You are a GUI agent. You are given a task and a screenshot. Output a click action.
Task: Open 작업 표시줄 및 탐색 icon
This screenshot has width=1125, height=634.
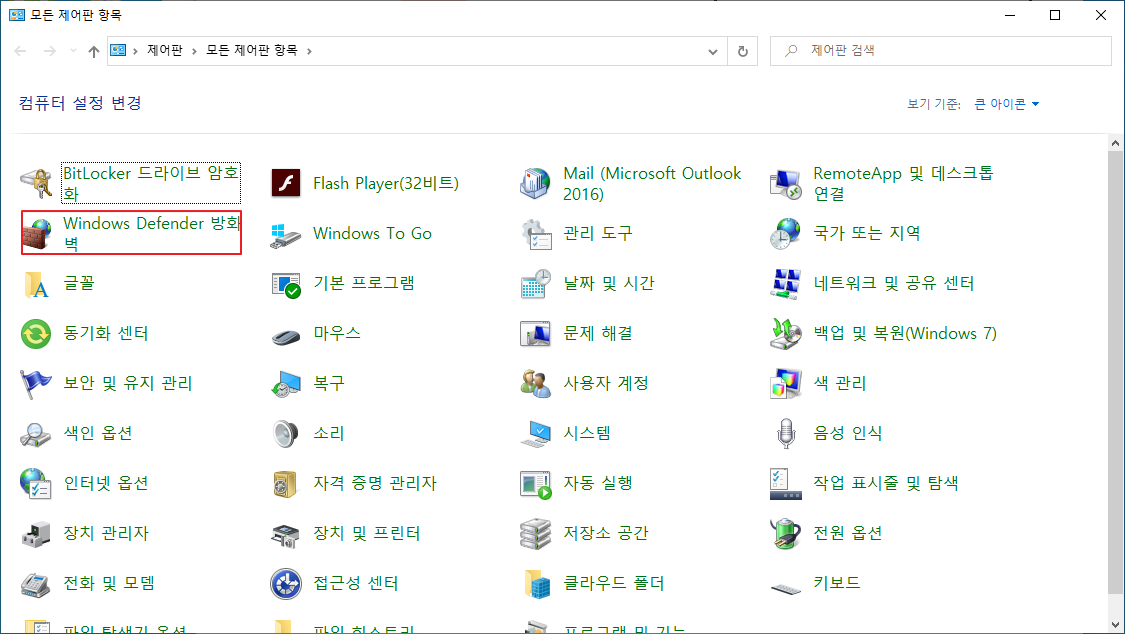786,484
